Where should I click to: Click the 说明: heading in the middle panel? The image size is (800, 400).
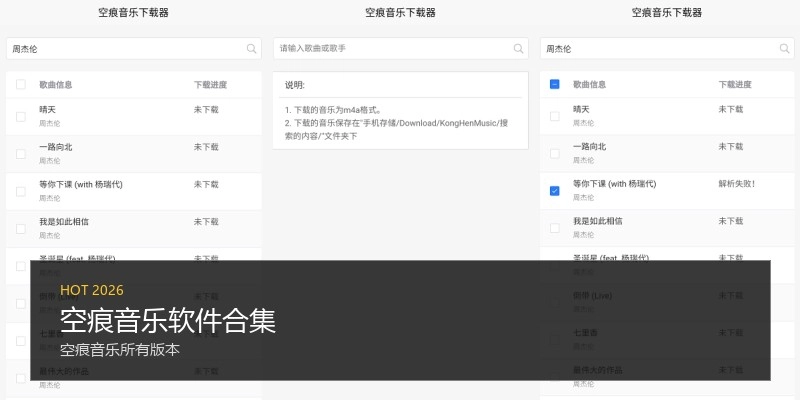click(294, 85)
